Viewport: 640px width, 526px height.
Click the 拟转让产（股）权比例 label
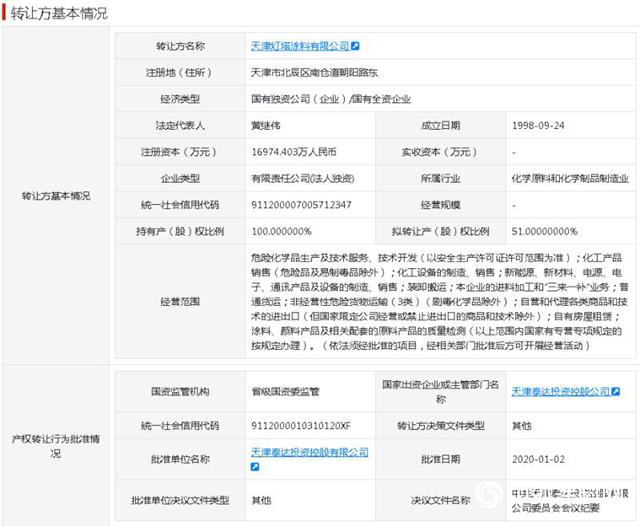pyautogui.click(x=441, y=231)
